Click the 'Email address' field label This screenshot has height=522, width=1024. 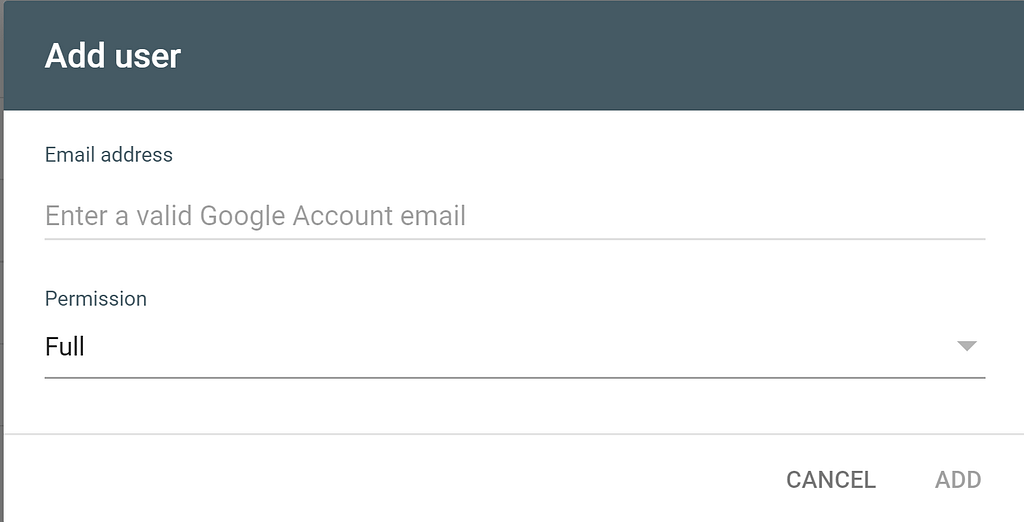tap(109, 155)
